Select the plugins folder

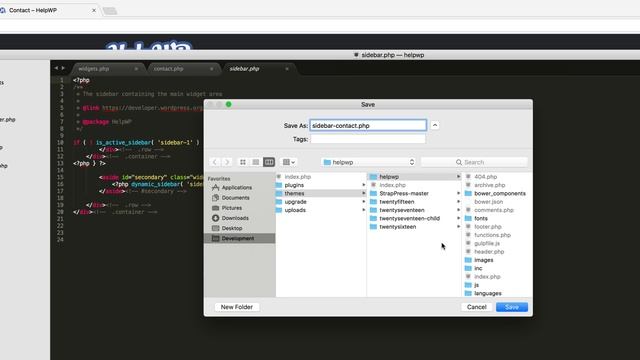294,185
